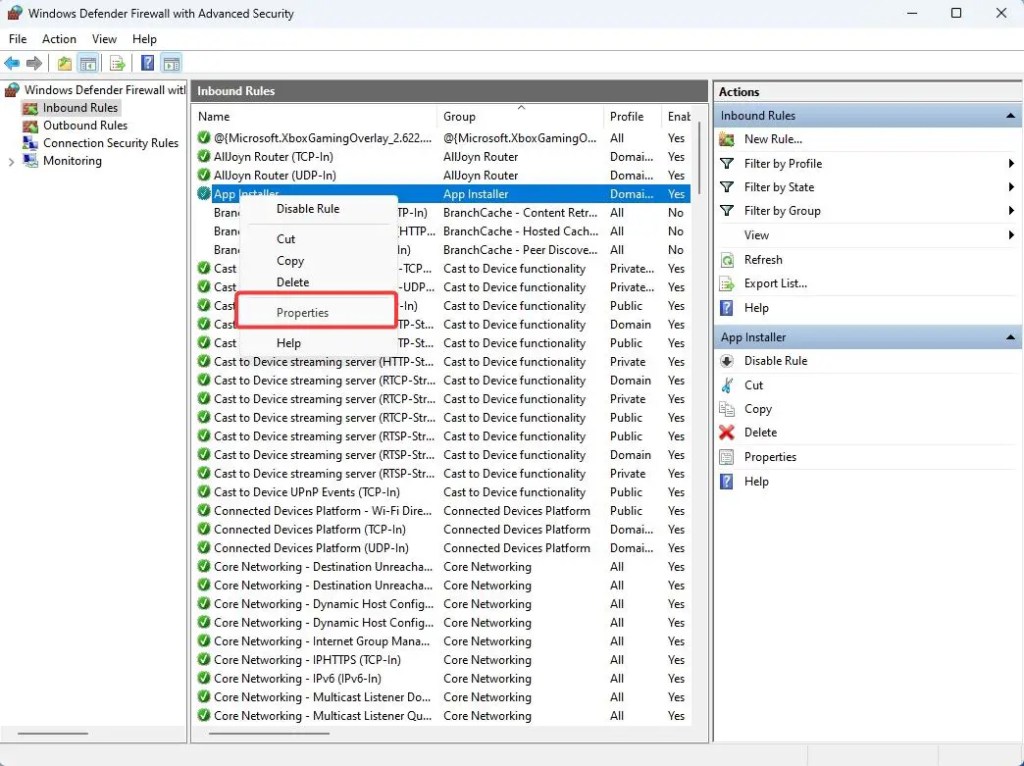Click the funnel icon beside Filter by Group
The height and width of the screenshot is (766, 1024).
(727, 210)
